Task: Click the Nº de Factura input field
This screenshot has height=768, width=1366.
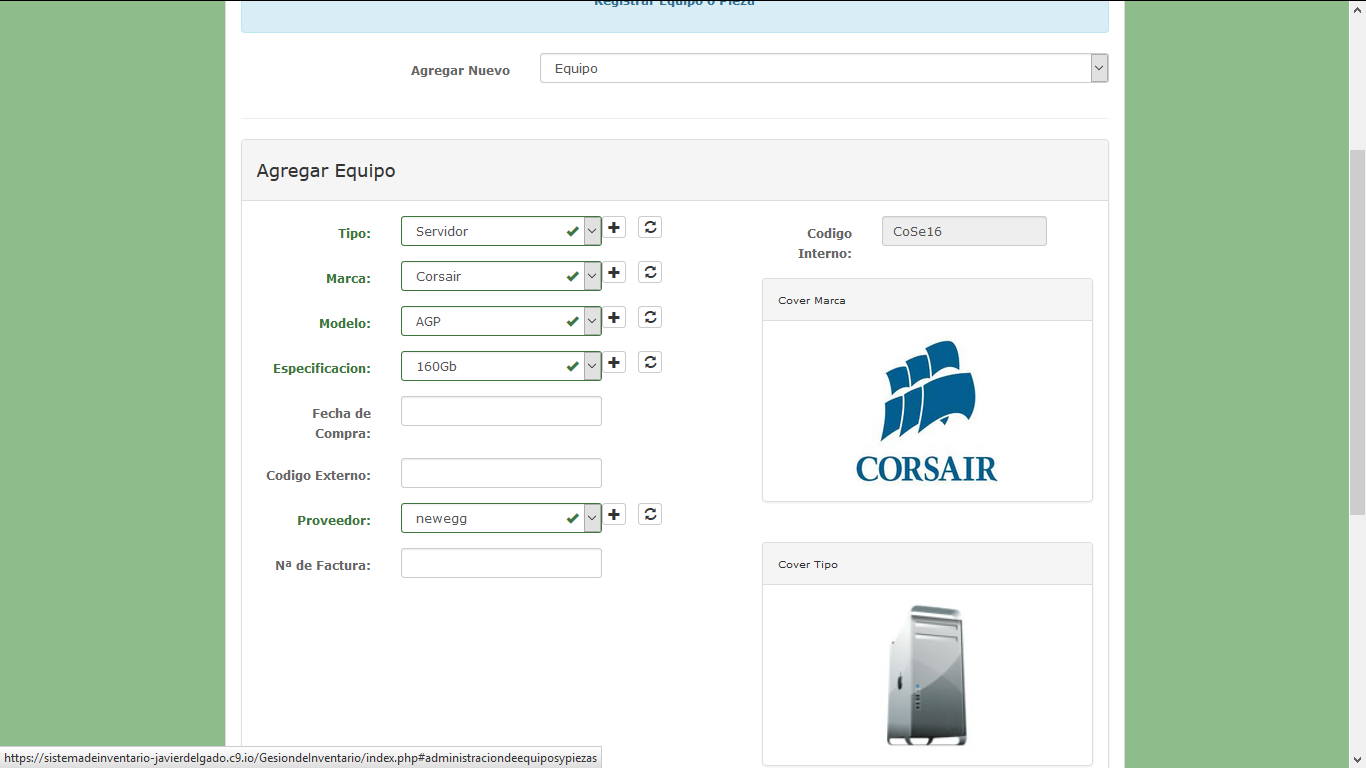Action: 501,563
